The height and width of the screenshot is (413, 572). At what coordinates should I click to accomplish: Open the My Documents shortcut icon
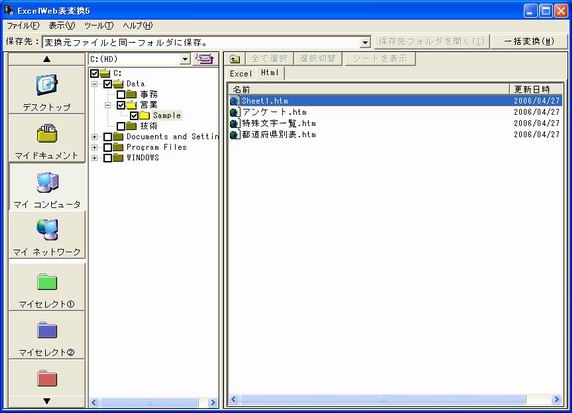click(47, 134)
